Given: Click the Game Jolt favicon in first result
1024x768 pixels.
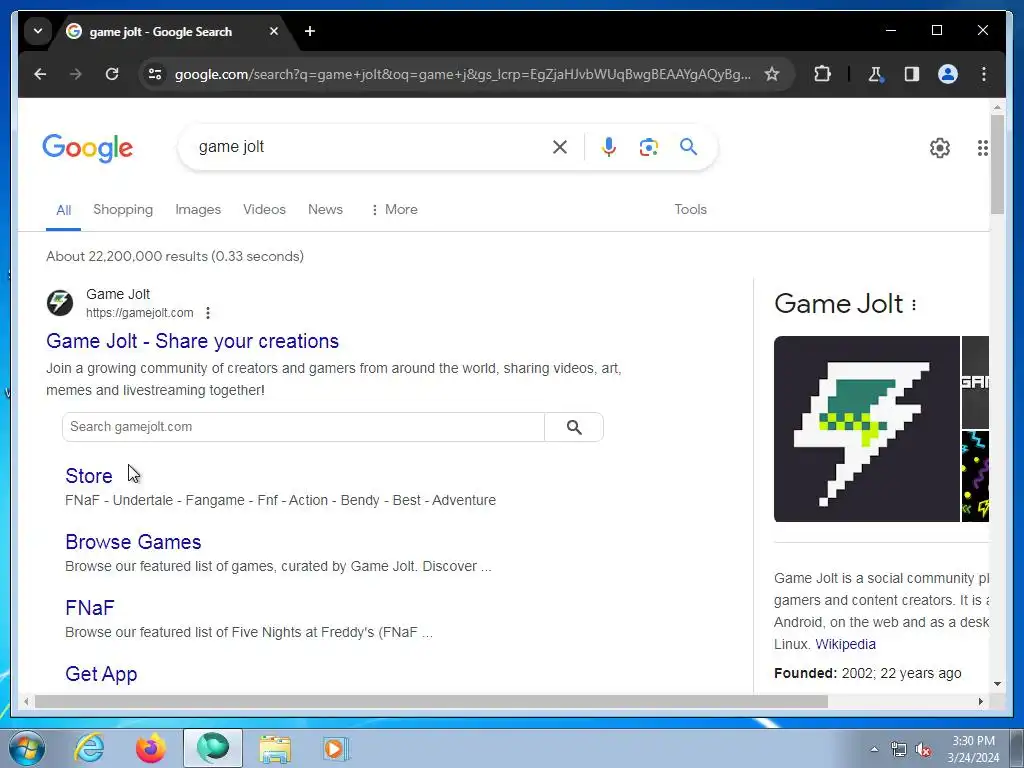Looking at the screenshot, I should coord(60,303).
